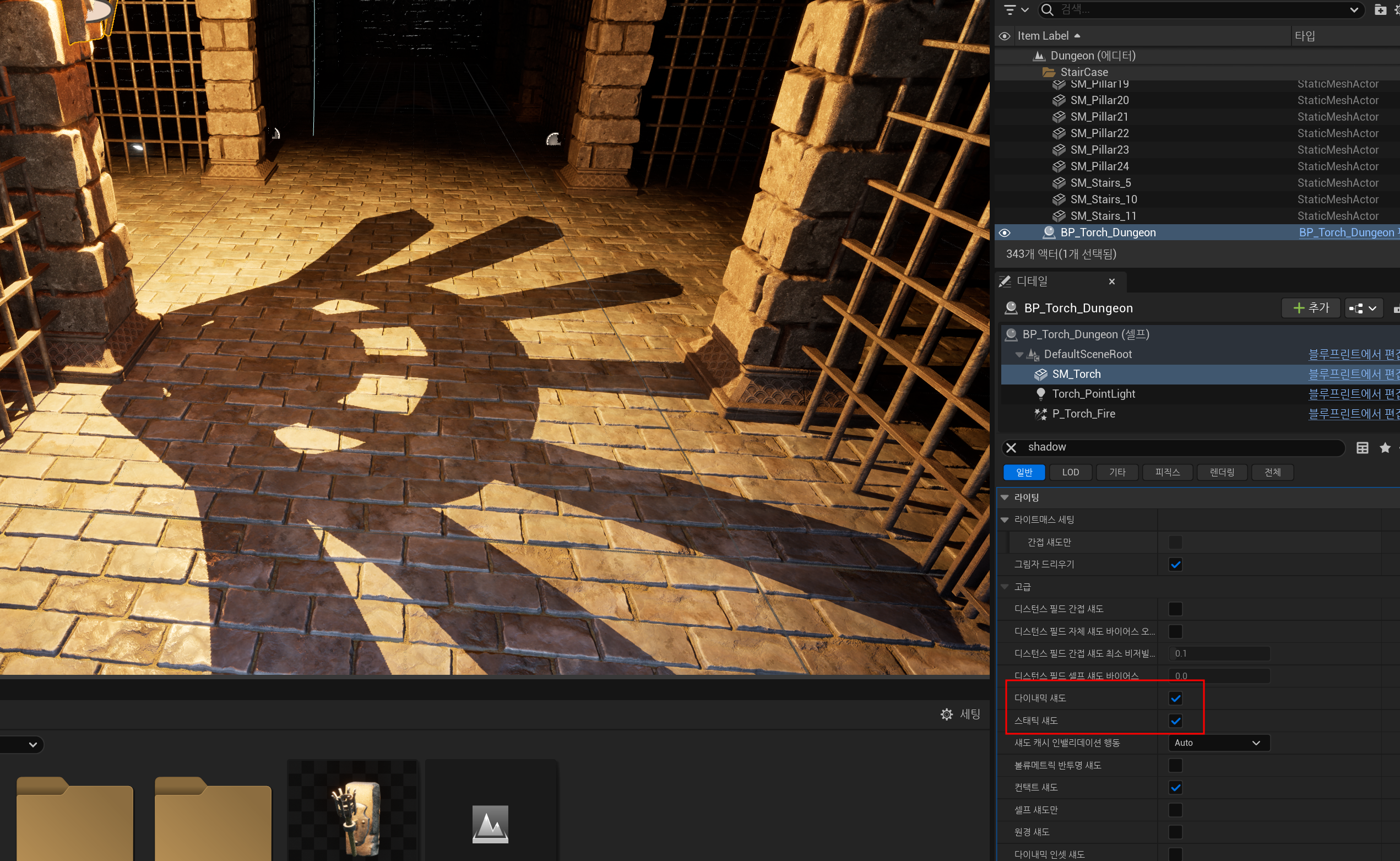Screen dimensions: 1400x861
Task: Click the favorites star icon
Action: tap(1385, 448)
